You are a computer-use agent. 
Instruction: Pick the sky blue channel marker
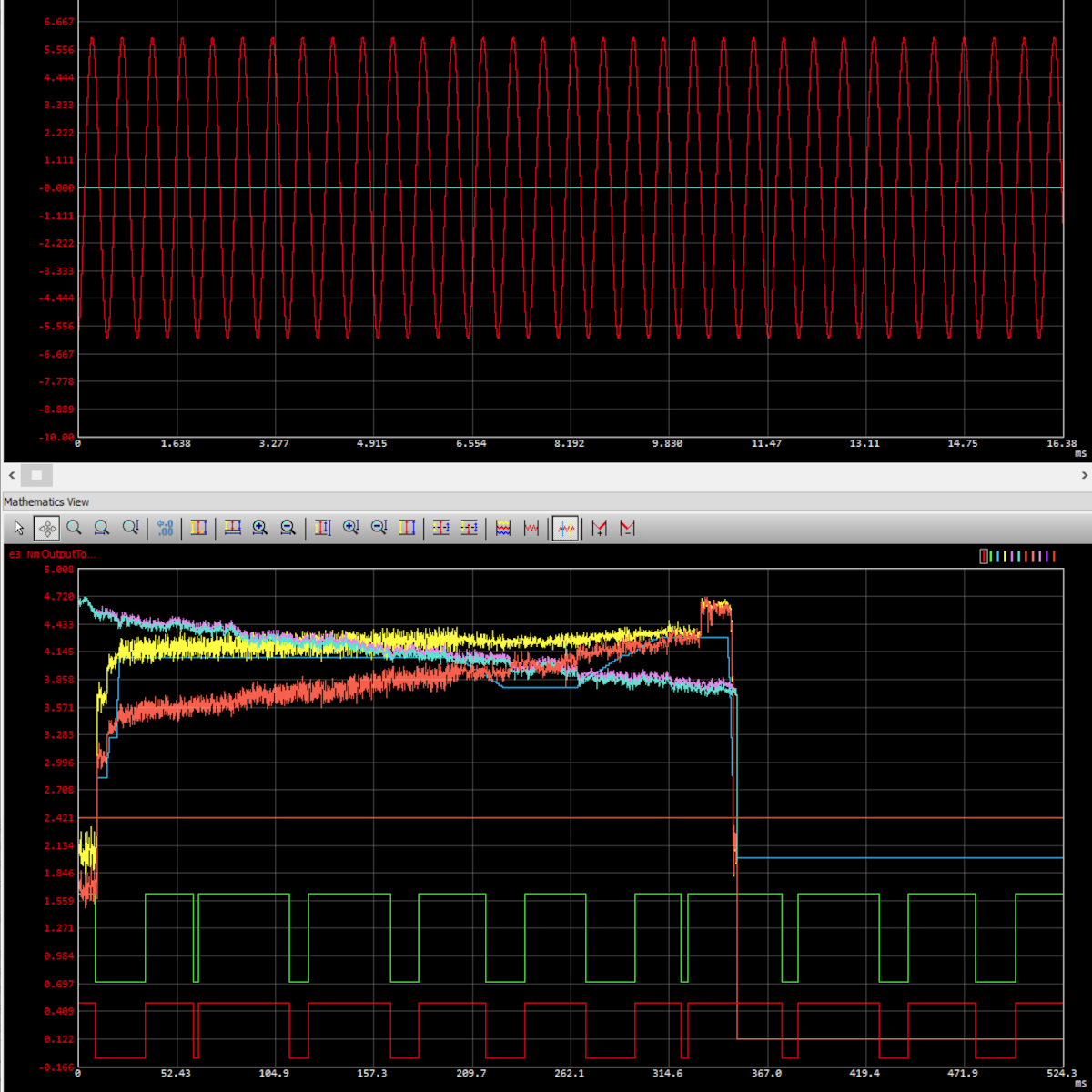(x=998, y=556)
